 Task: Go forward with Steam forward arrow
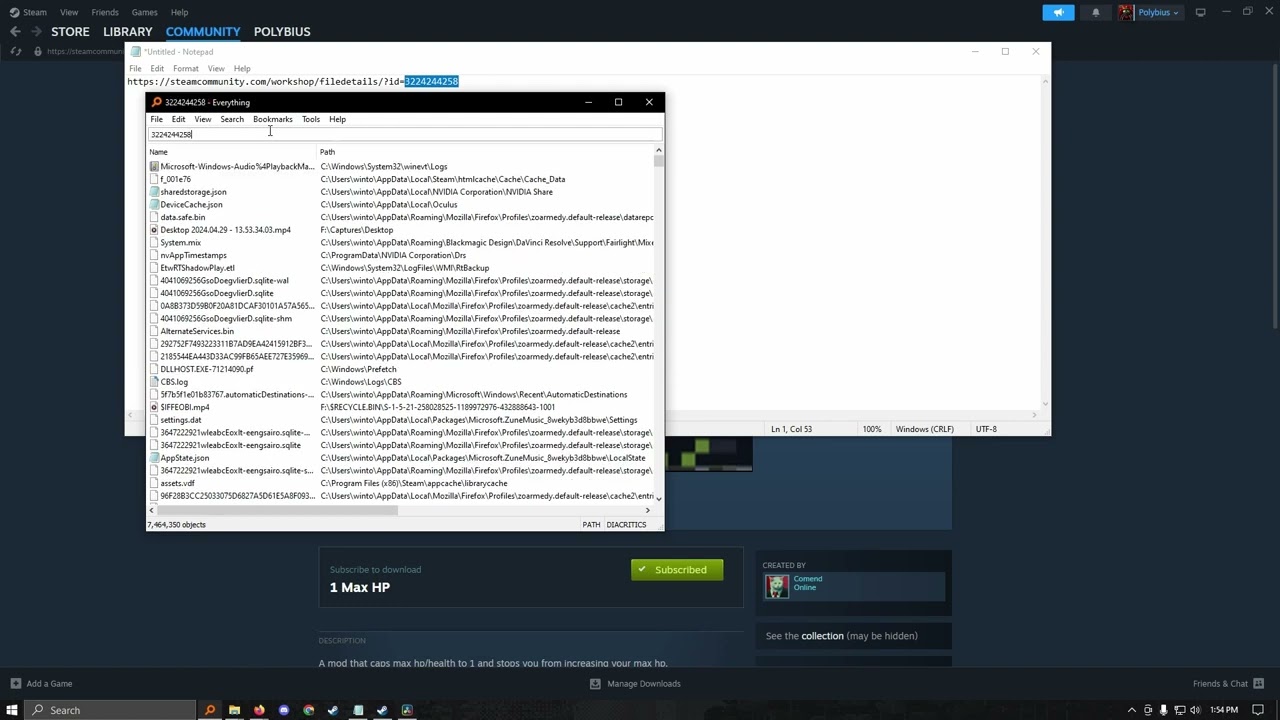[37, 32]
